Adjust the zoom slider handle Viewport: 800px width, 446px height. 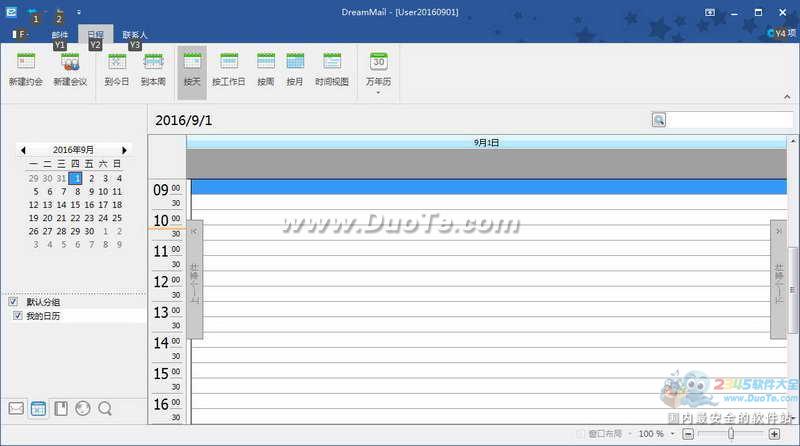731,434
